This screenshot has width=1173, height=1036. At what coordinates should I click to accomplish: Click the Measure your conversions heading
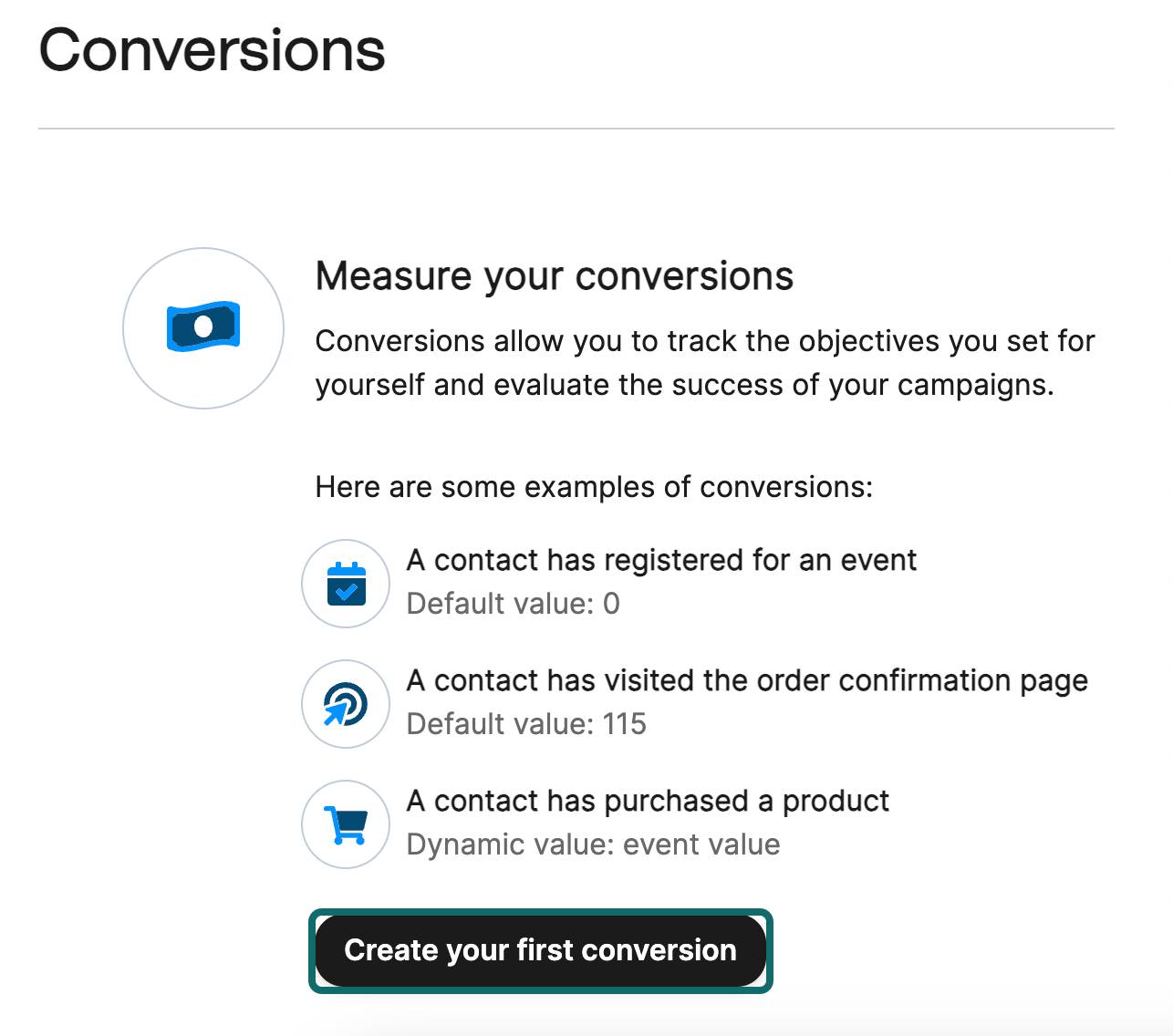554,276
